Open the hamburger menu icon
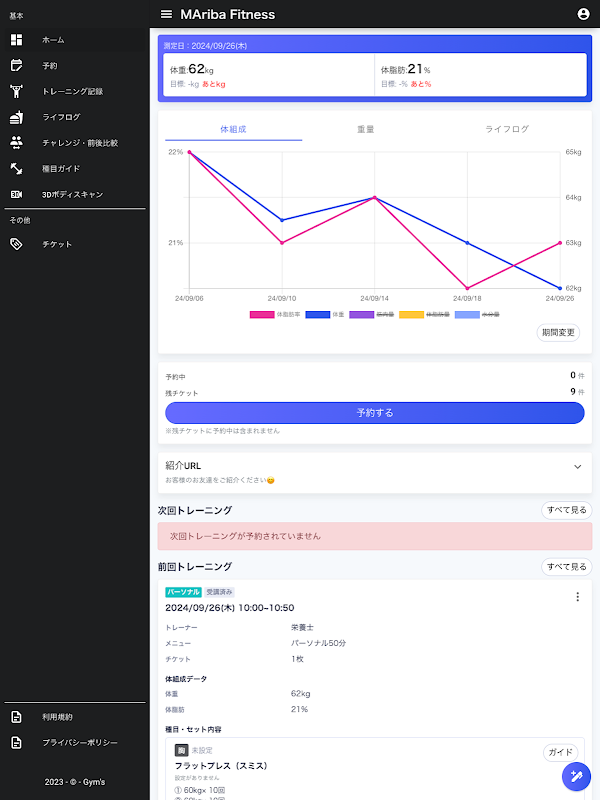 pos(166,14)
